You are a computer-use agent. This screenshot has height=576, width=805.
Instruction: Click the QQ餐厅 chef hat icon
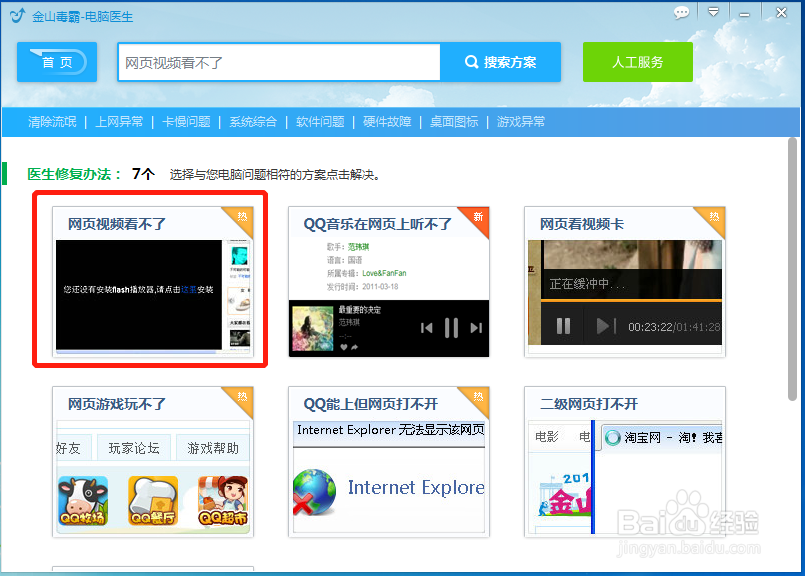click(x=153, y=501)
